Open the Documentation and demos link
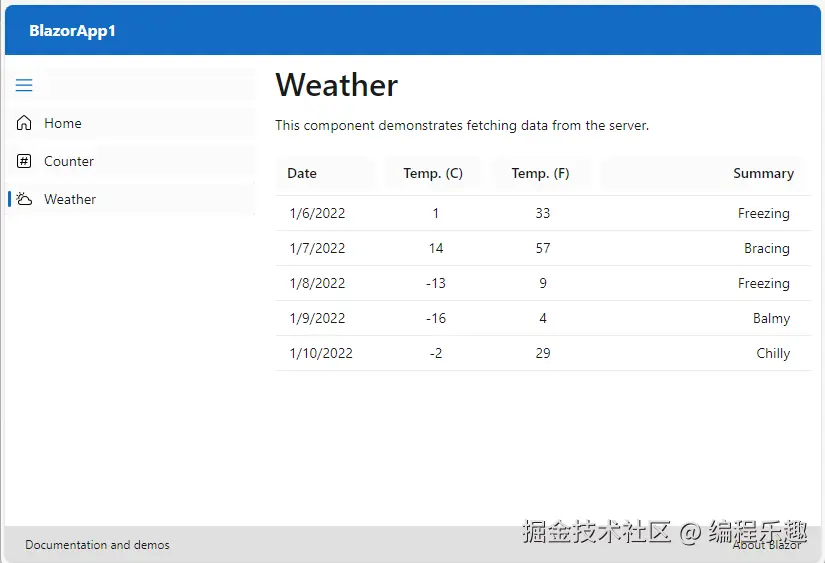Screen dimensions: 825x563 point(97,545)
